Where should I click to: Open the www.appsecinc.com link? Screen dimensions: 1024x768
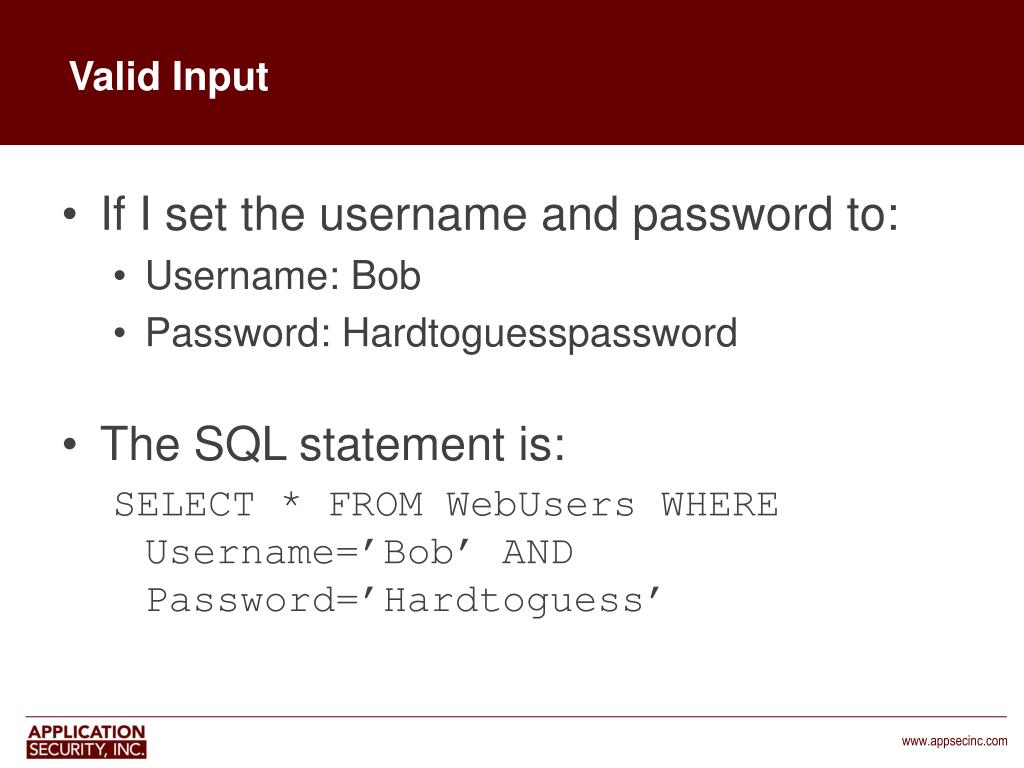tap(954, 741)
